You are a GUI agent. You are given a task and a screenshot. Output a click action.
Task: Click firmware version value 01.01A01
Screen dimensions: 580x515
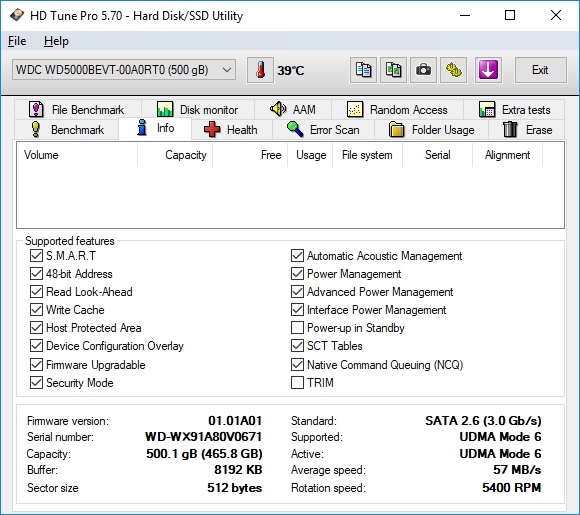[x=235, y=421]
